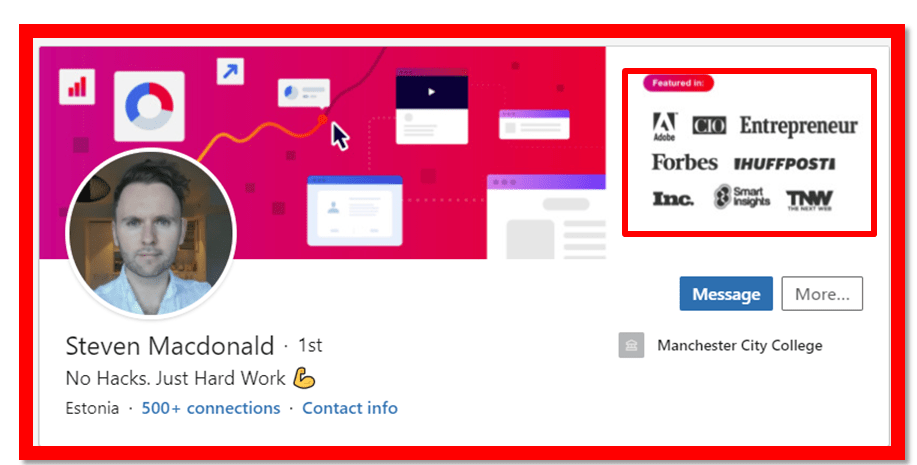The height and width of the screenshot is (465, 917).
Task: Click the donut chart graphic in banner
Action: pyautogui.click(x=149, y=106)
